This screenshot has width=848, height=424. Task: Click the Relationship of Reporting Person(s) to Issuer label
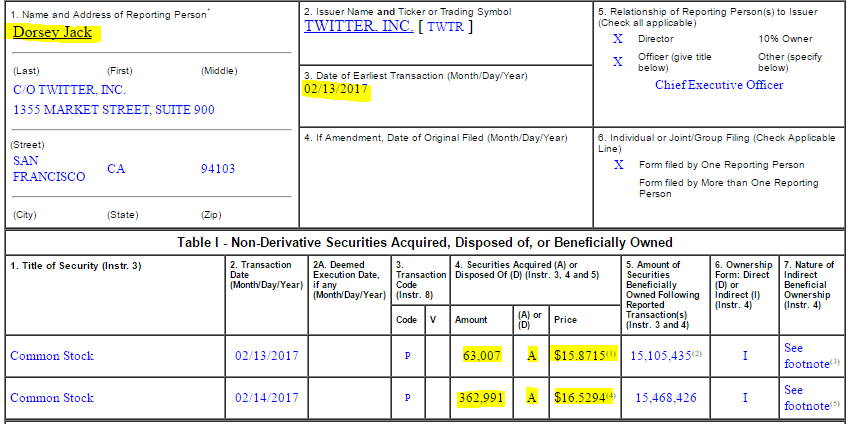point(708,17)
